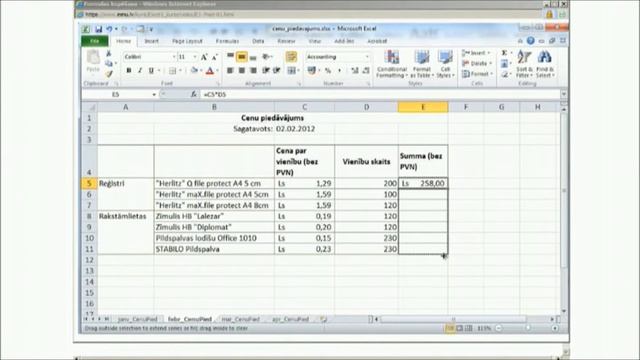Paste clipboard contents
640x360 pixels.
[93, 62]
